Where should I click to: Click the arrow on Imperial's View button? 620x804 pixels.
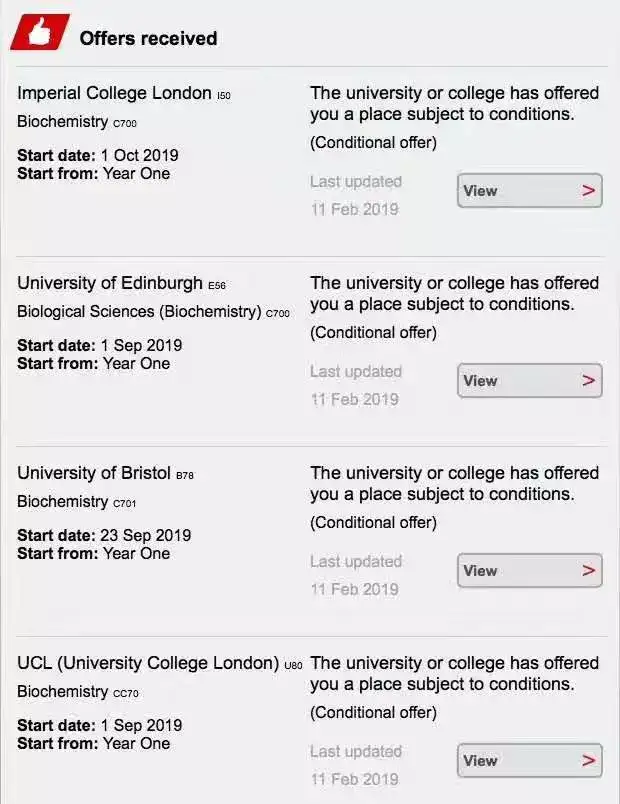(588, 190)
